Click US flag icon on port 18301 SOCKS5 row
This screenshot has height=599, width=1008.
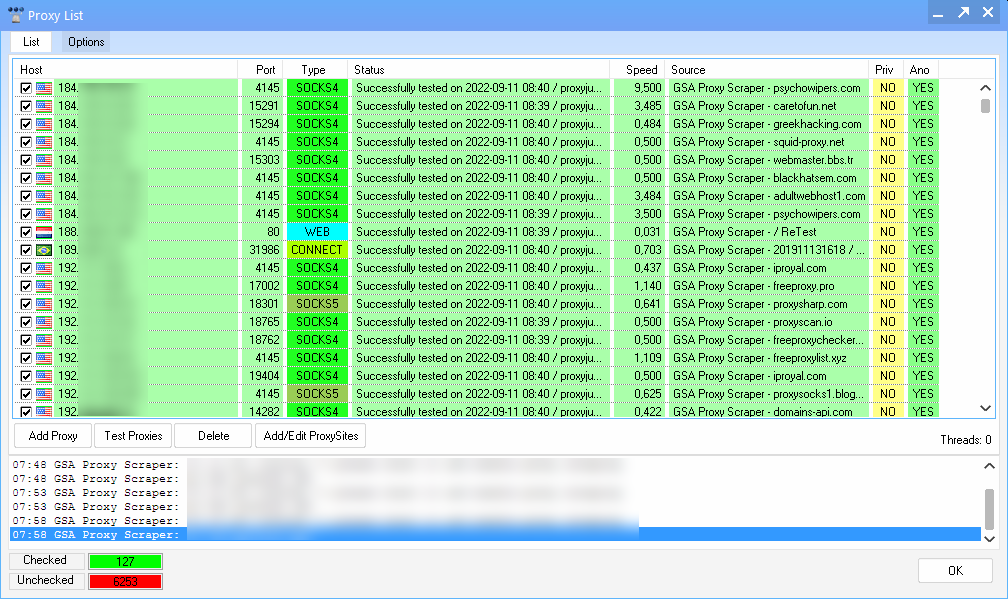click(44, 304)
